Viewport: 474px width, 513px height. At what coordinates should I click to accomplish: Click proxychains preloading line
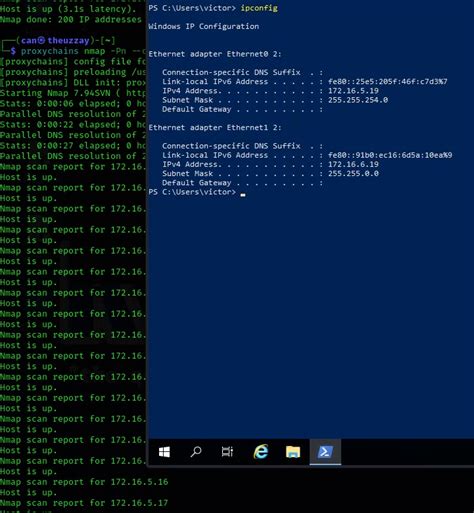[73, 72]
